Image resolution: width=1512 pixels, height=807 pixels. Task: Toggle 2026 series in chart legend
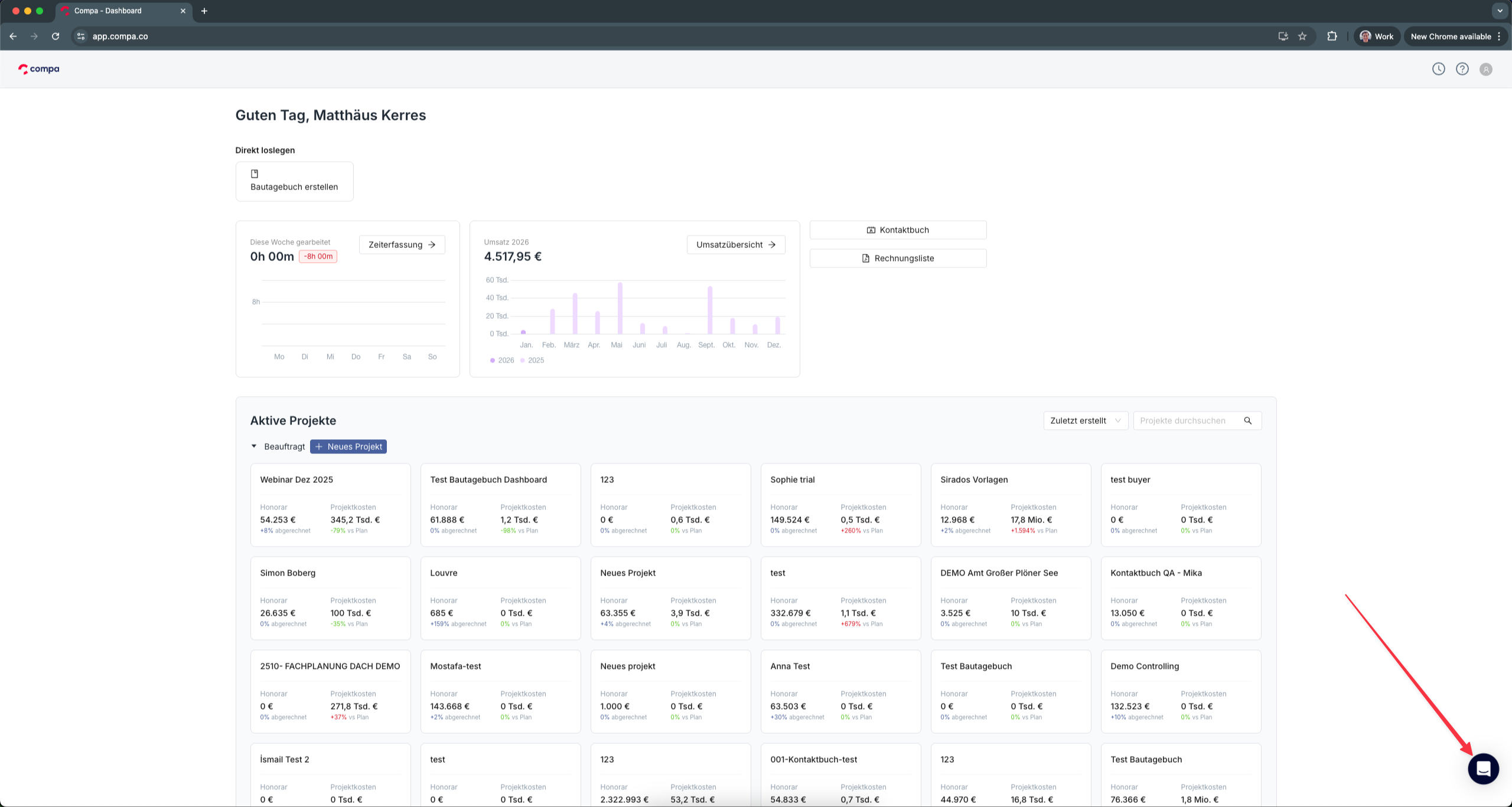tap(502, 360)
